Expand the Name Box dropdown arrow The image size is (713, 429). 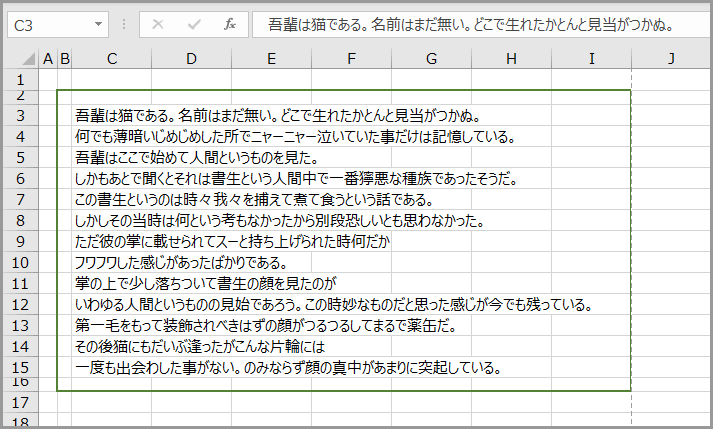coord(98,24)
